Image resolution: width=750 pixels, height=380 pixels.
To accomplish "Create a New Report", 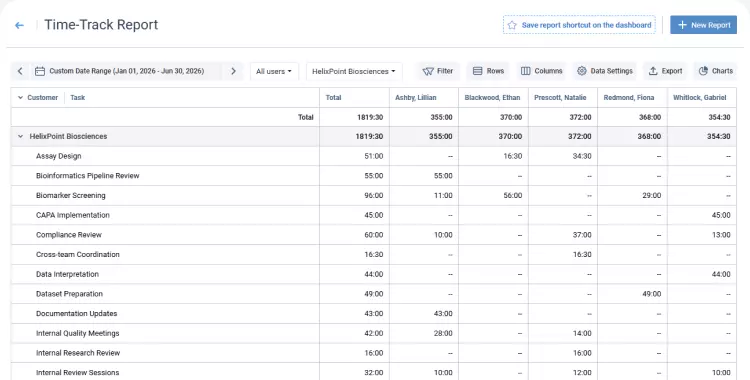I will 703,25.
